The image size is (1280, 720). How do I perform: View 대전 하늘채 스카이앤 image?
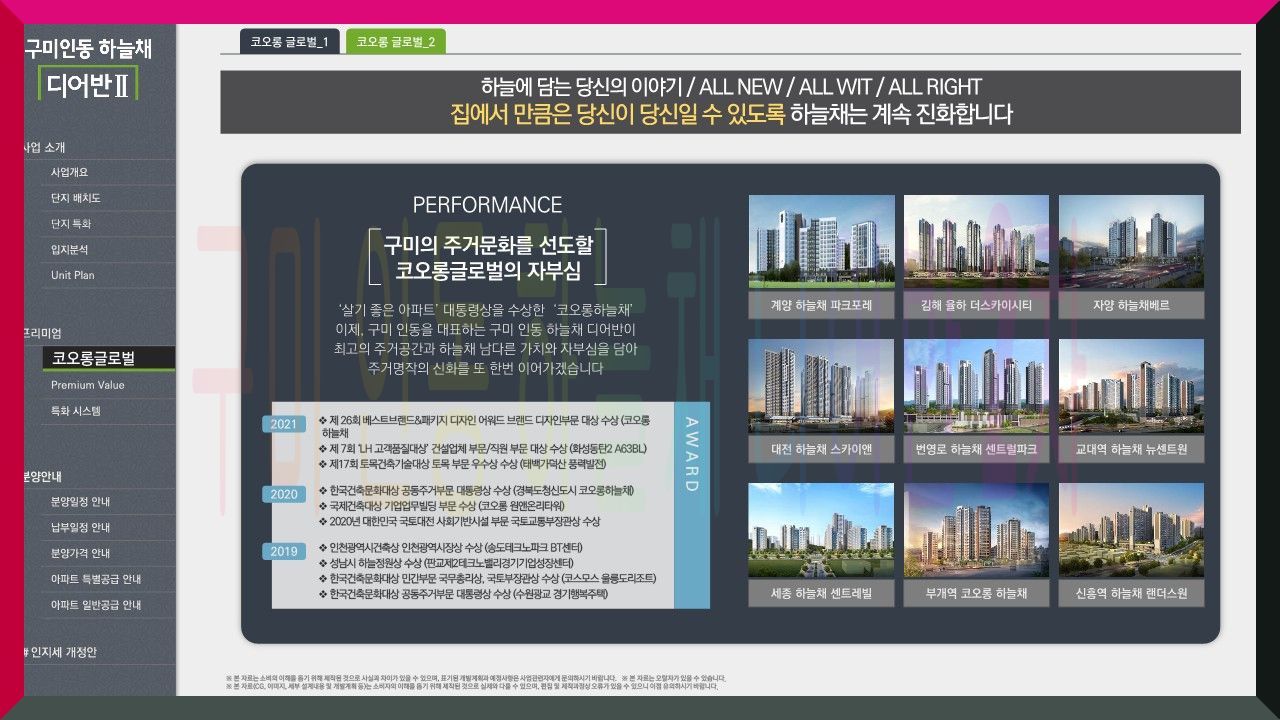(x=821, y=386)
